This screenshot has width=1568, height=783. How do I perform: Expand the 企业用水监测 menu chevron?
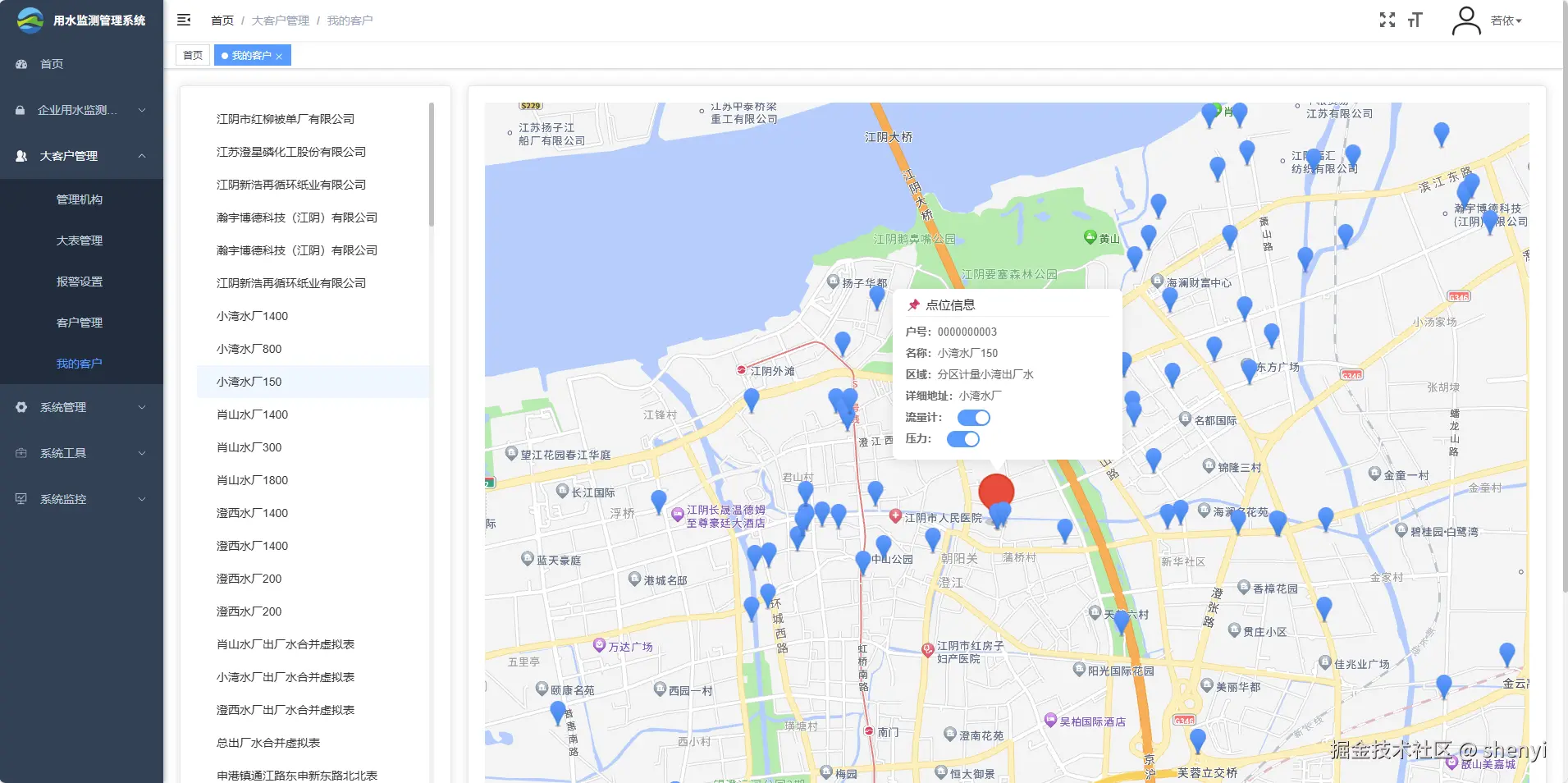tap(142, 110)
